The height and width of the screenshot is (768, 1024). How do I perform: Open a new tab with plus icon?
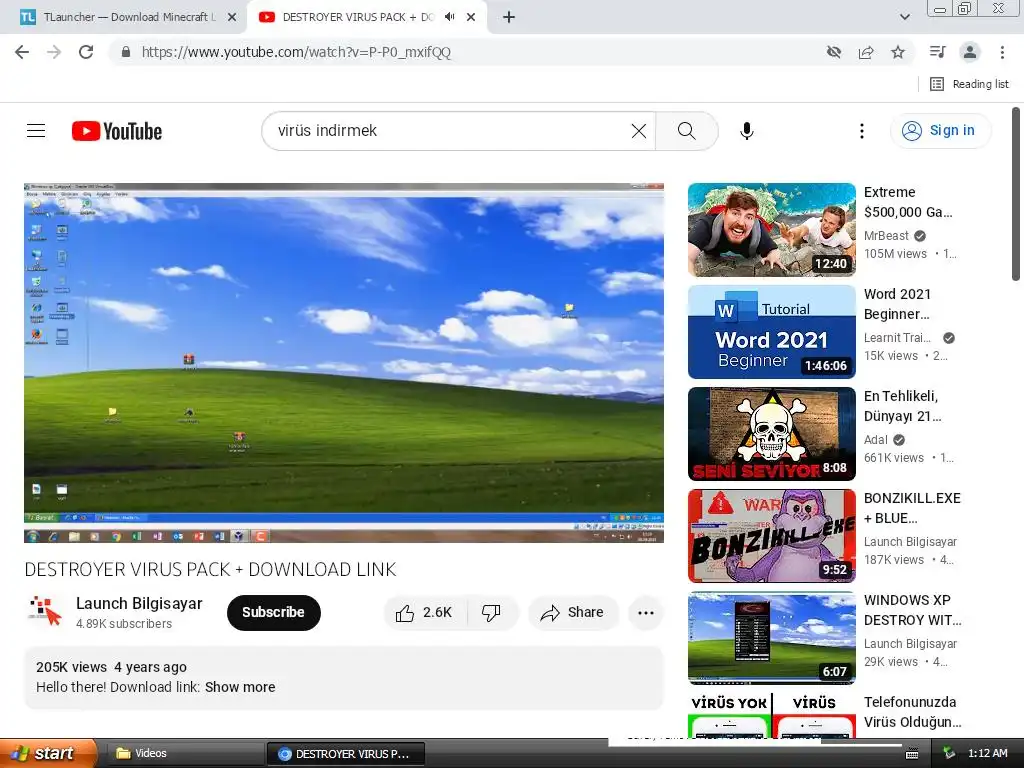pyautogui.click(x=509, y=17)
